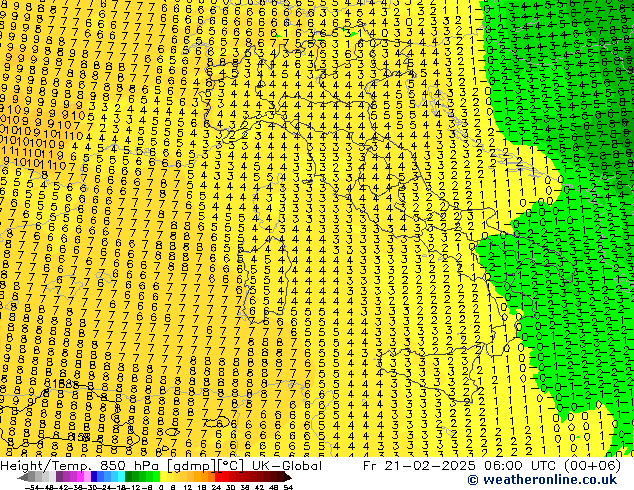Click the '54' value under the color scale

click(288, 488)
